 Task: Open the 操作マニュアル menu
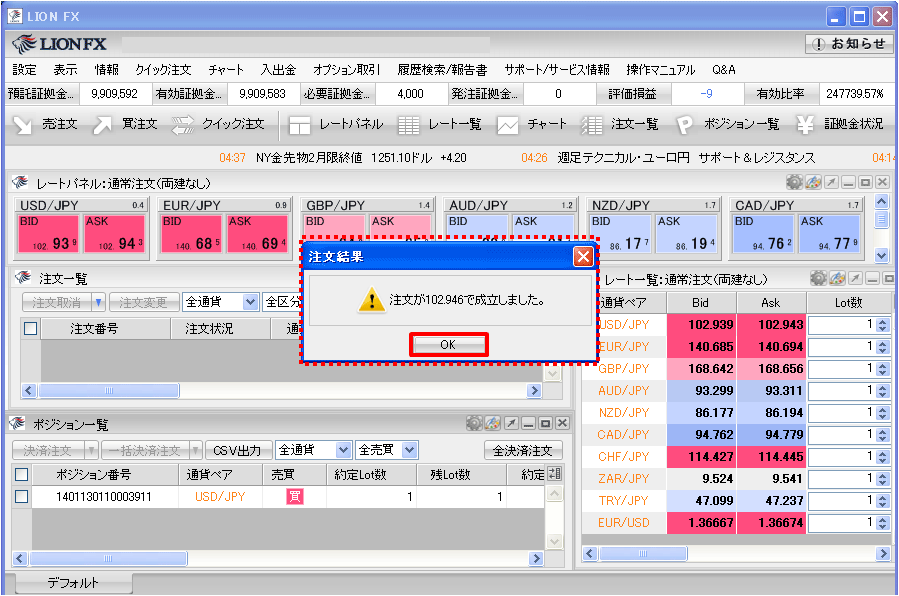(x=660, y=70)
